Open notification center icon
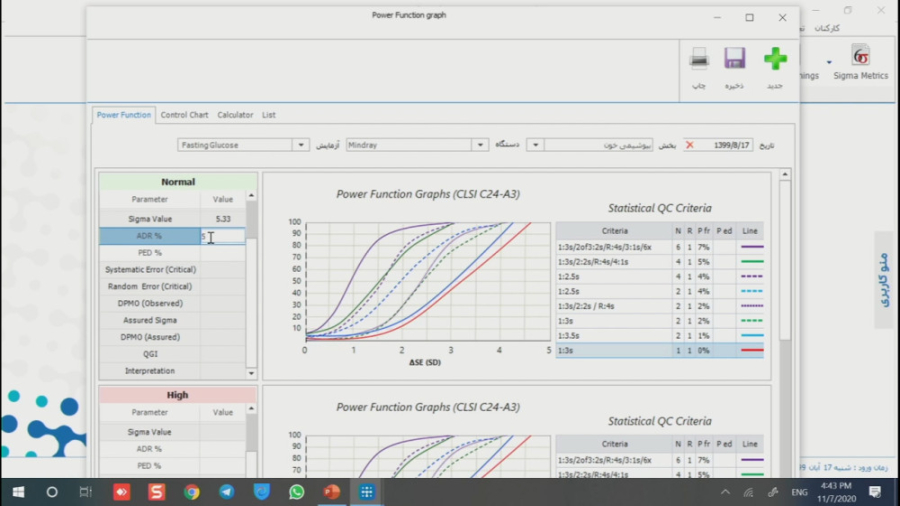Viewport: 900px width, 506px height. coord(875,492)
